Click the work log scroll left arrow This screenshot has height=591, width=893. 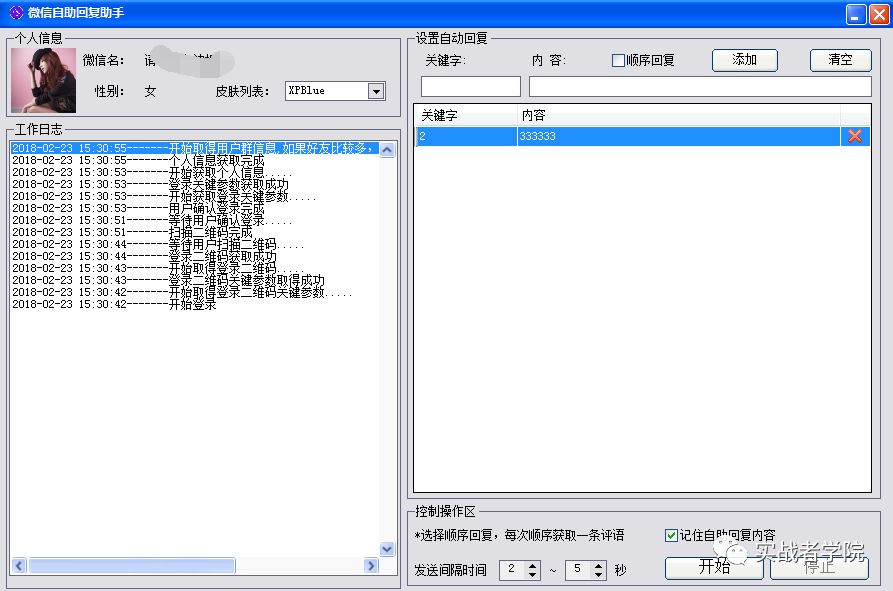(19, 565)
